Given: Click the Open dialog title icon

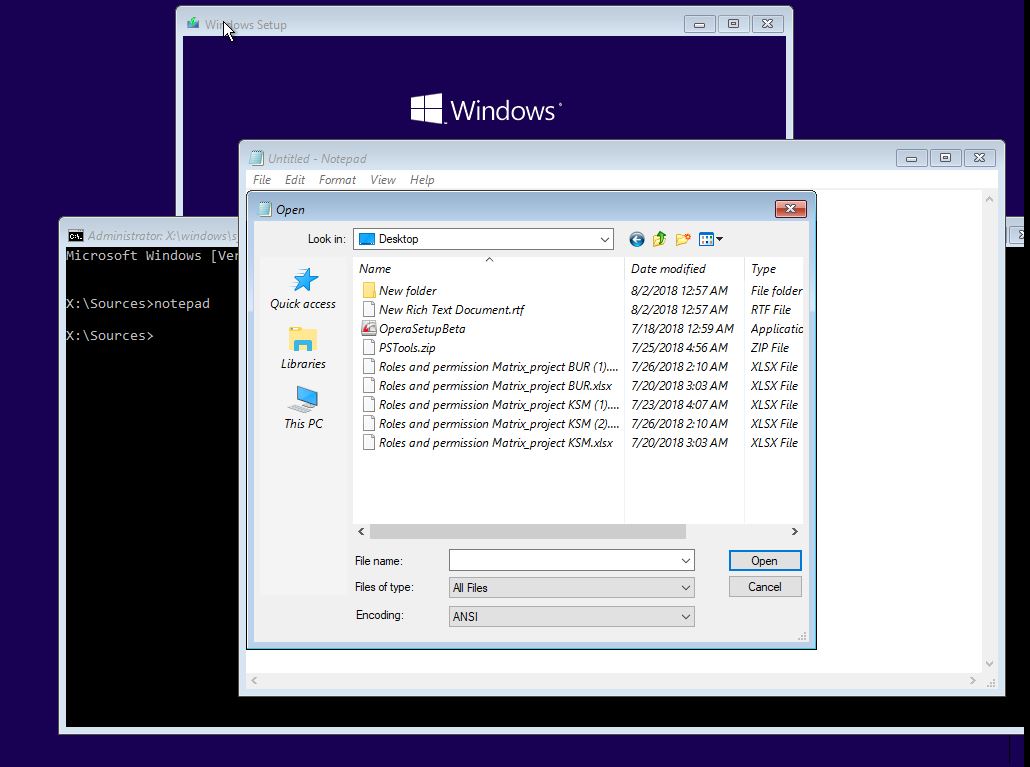Looking at the screenshot, I should [265, 209].
